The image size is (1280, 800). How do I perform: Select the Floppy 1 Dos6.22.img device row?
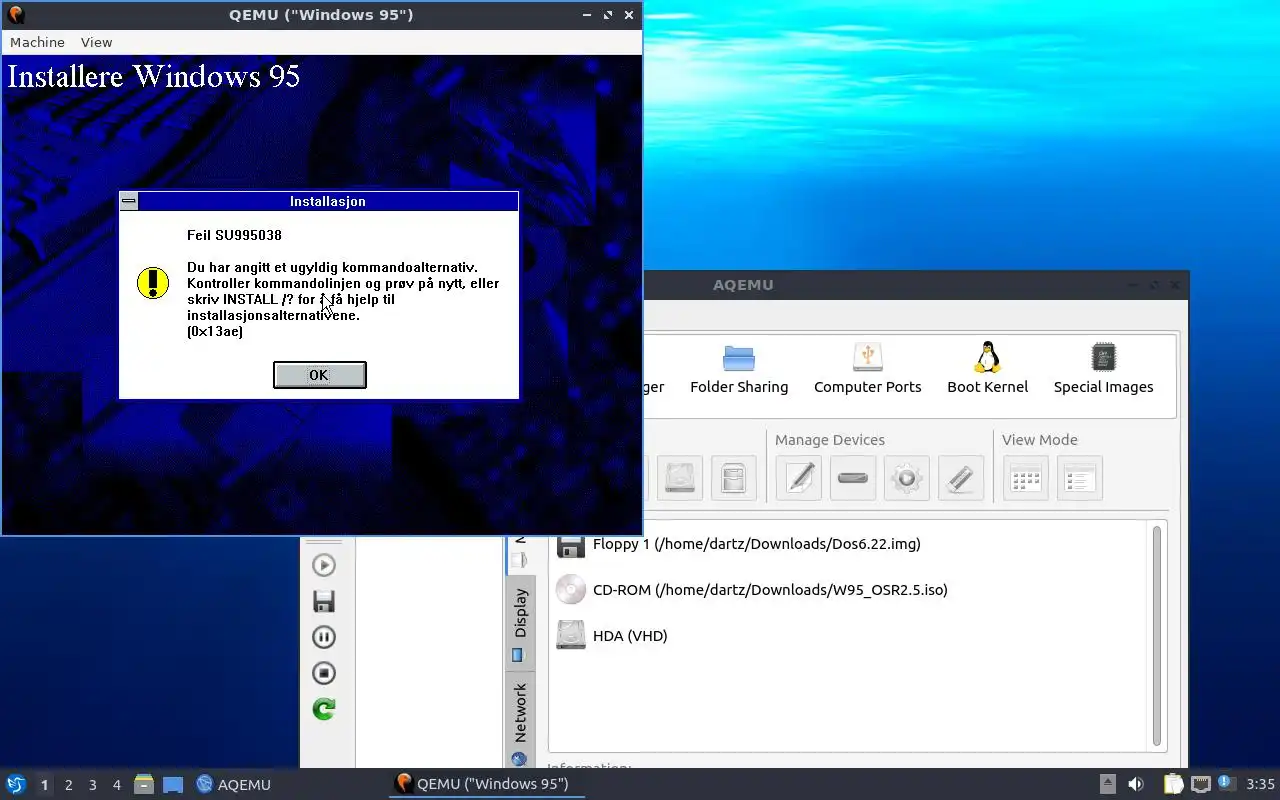pyautogui.click(x=850, y=544)
